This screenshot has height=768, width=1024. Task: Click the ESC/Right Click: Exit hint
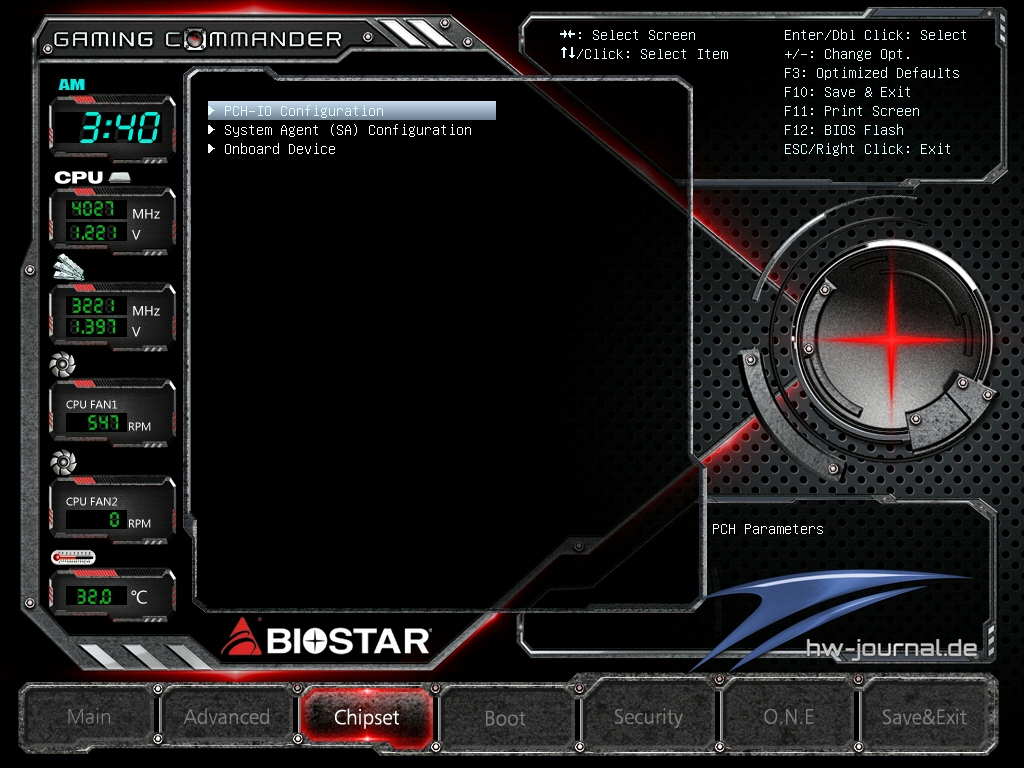[x=867, y=149]
